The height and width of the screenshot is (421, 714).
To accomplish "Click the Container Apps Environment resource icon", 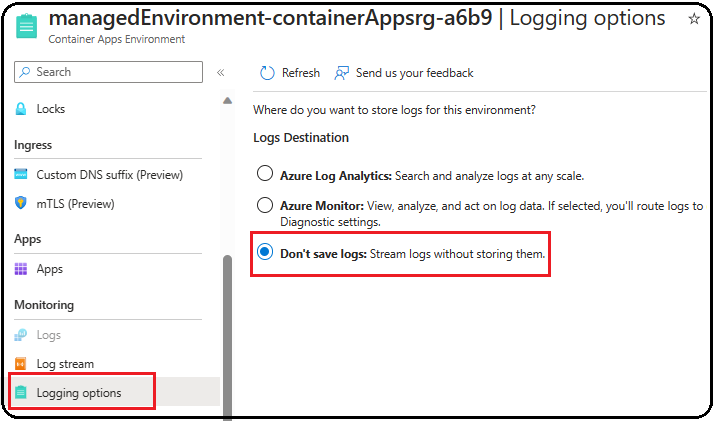I will point(26,26).
